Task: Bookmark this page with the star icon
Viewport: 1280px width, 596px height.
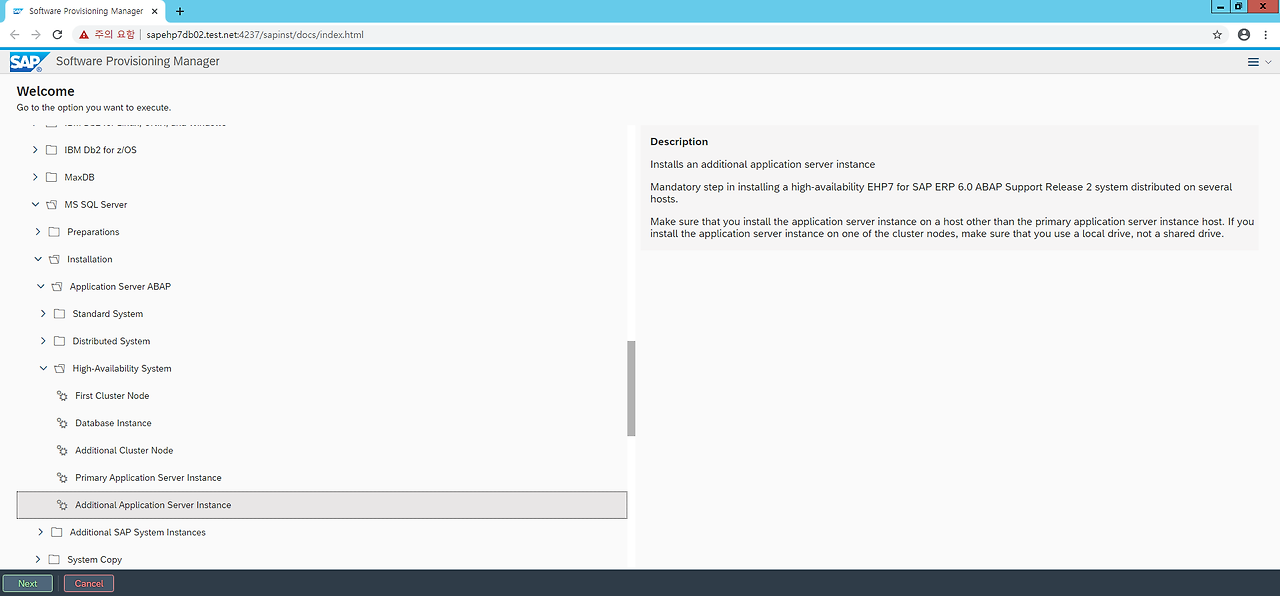Action: pyautogui.click(x=1217, y=34)
